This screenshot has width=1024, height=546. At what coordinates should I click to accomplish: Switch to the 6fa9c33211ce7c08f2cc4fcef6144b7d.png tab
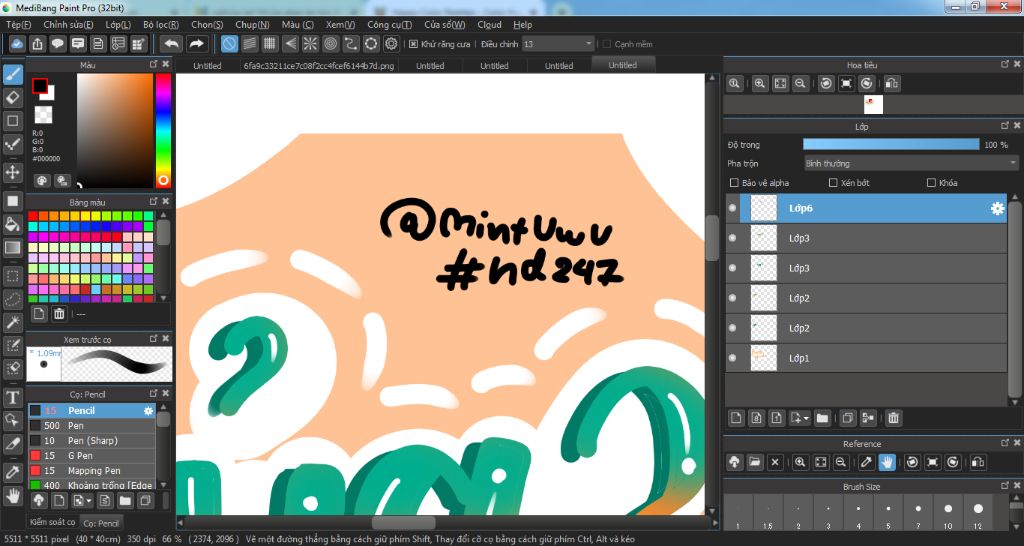pos(319,66)
